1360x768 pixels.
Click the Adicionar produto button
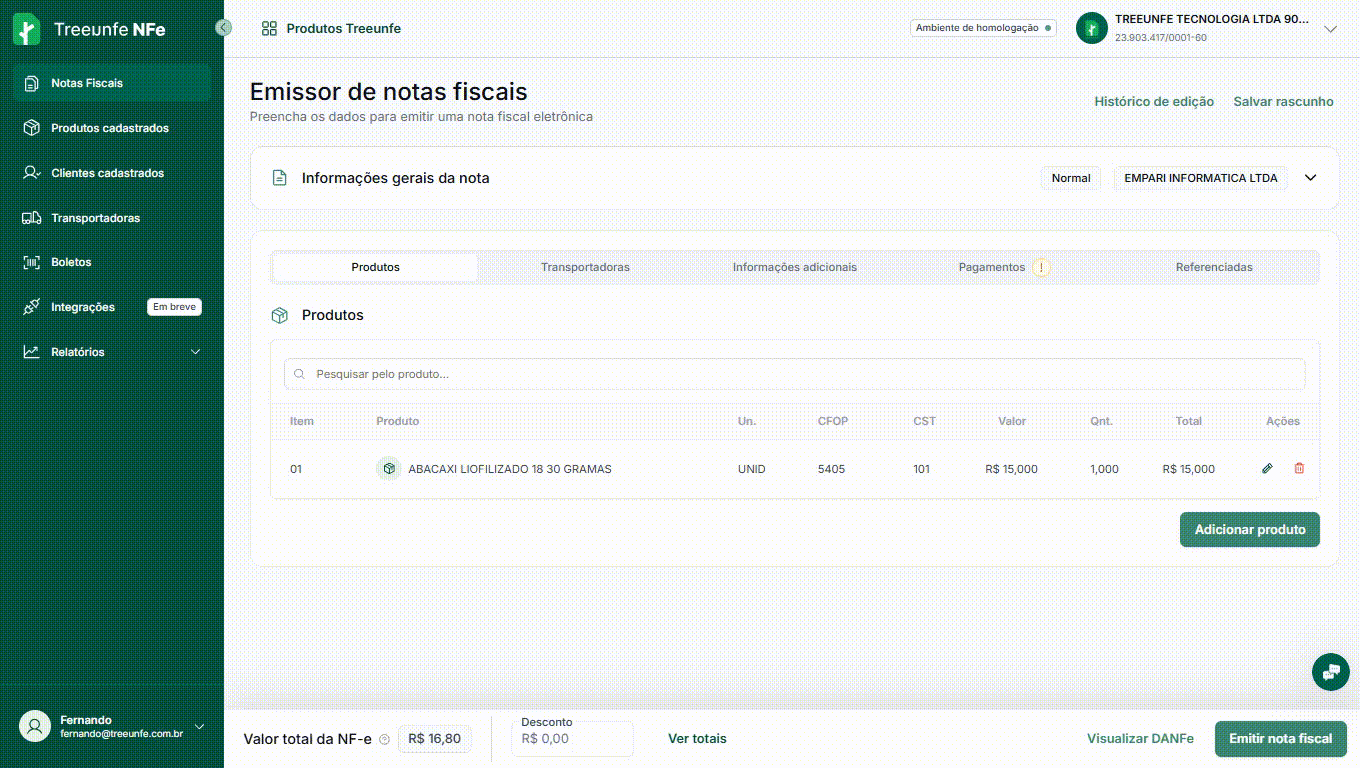click(x=1249, y=530)
